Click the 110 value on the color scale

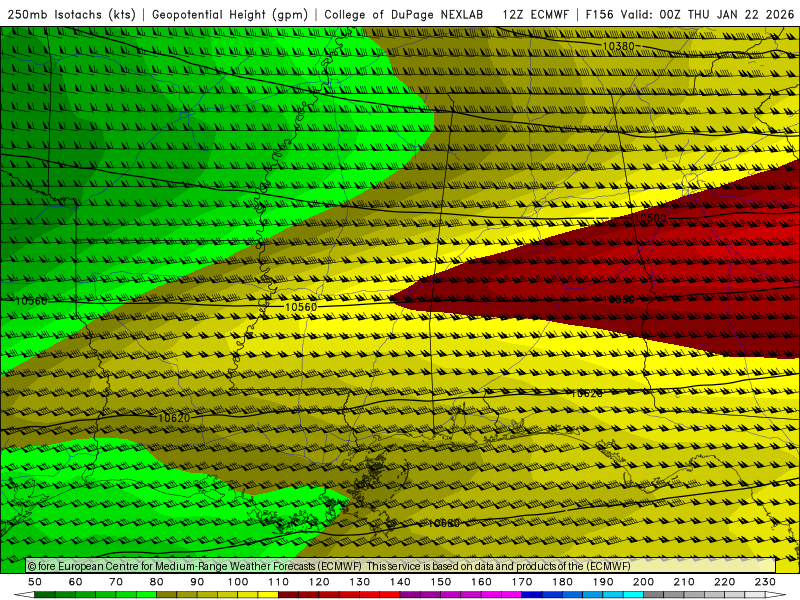(279, 582)
